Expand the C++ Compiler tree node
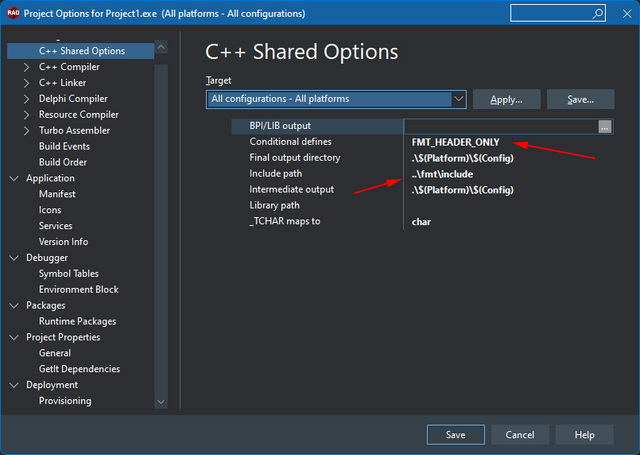 point(27,67)
